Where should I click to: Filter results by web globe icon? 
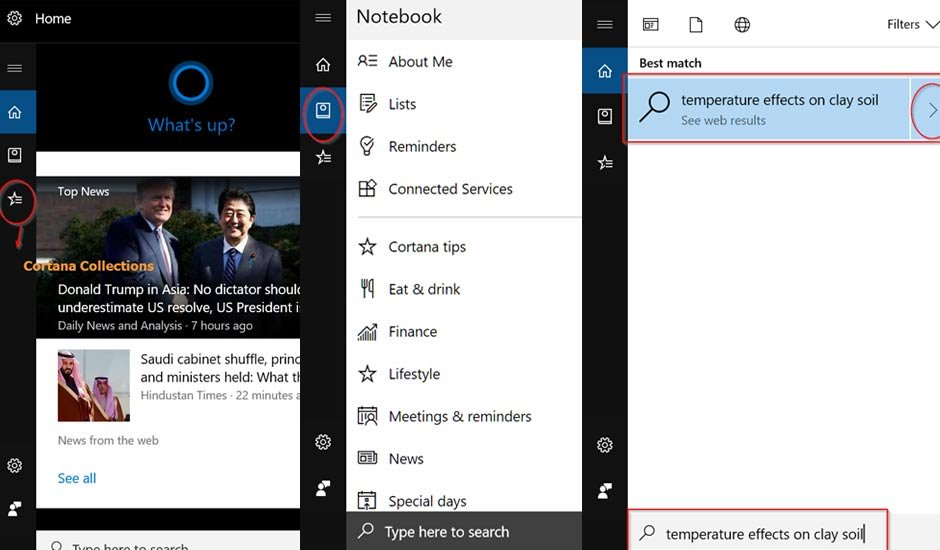pyautogui.click(x=742, y=25)
